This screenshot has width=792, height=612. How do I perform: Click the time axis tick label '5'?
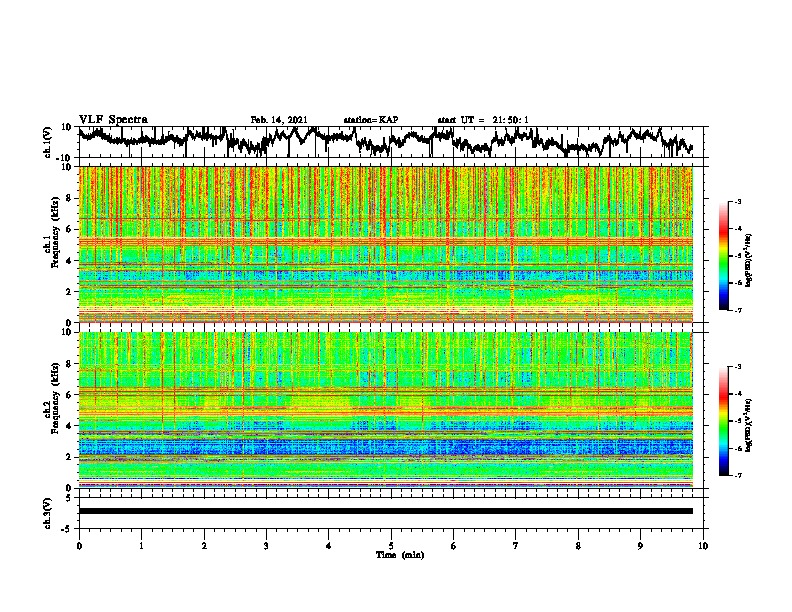pos(391,546)
